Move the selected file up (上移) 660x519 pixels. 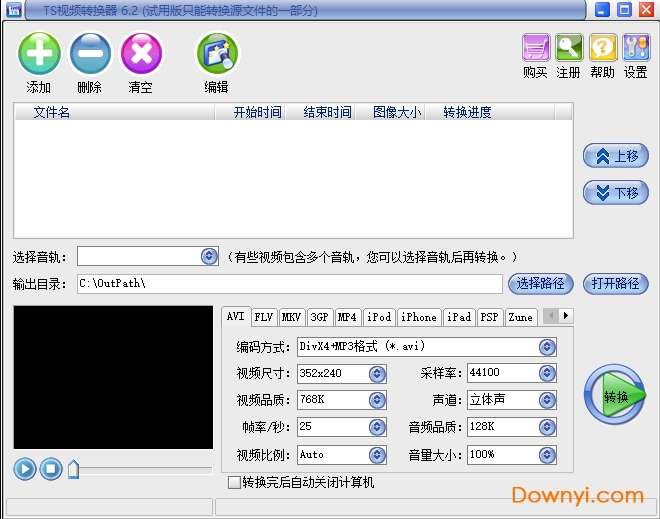615,156
